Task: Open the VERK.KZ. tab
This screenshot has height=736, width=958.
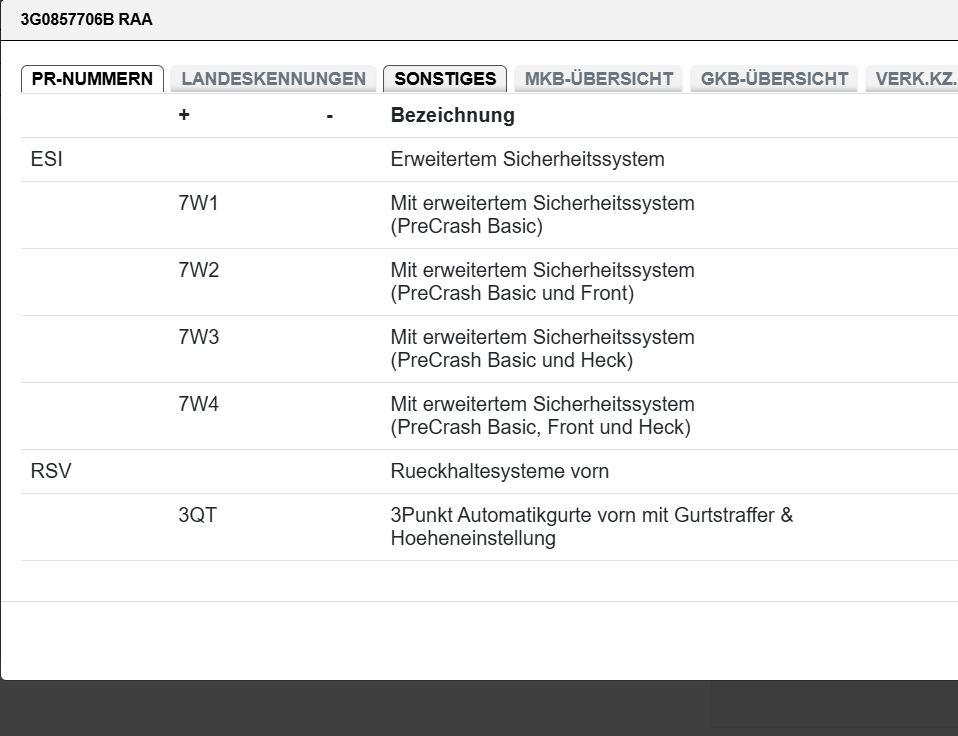Action: tap(914, 79)
